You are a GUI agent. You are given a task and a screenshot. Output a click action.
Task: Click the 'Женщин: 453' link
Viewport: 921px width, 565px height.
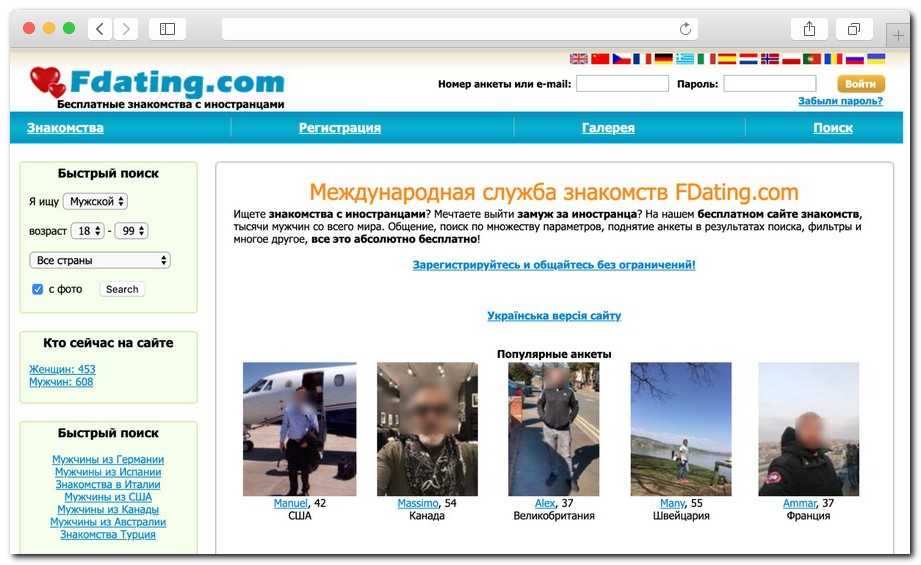(x=62, y=369)
